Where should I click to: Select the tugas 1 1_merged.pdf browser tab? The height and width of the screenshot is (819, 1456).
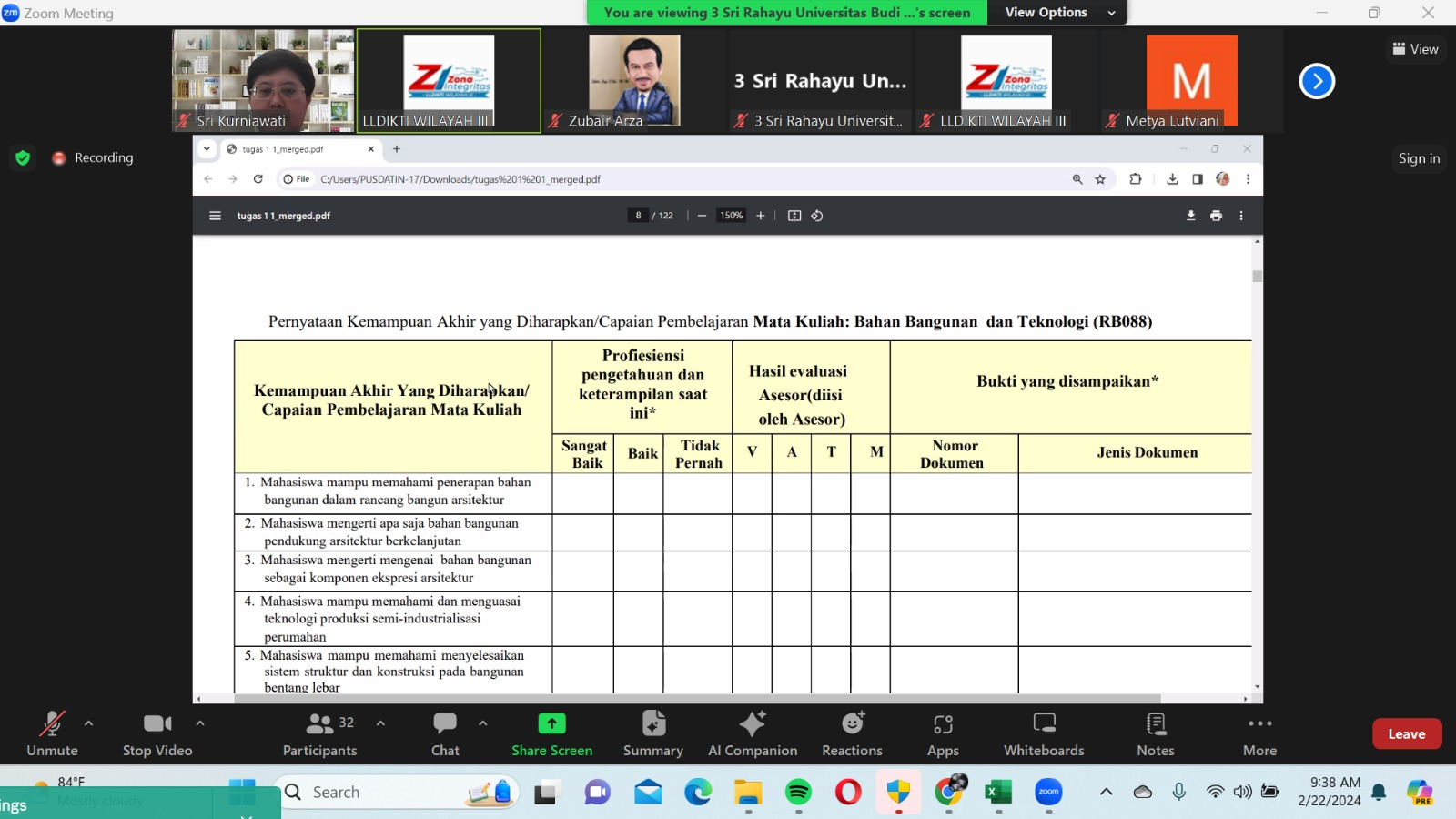tap(300, 149)
